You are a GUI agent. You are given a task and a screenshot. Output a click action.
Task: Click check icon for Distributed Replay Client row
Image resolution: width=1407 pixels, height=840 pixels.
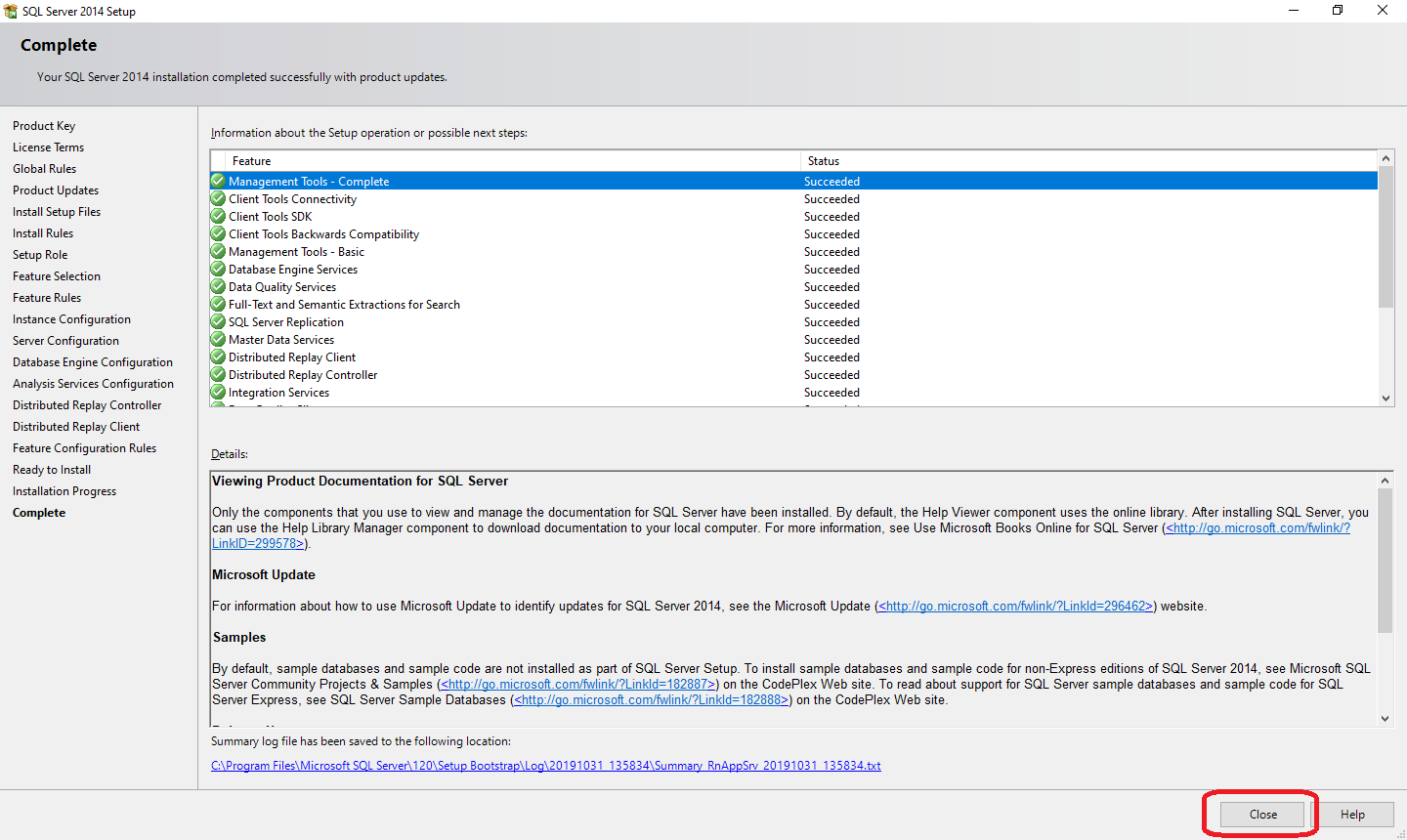[218, 357]
